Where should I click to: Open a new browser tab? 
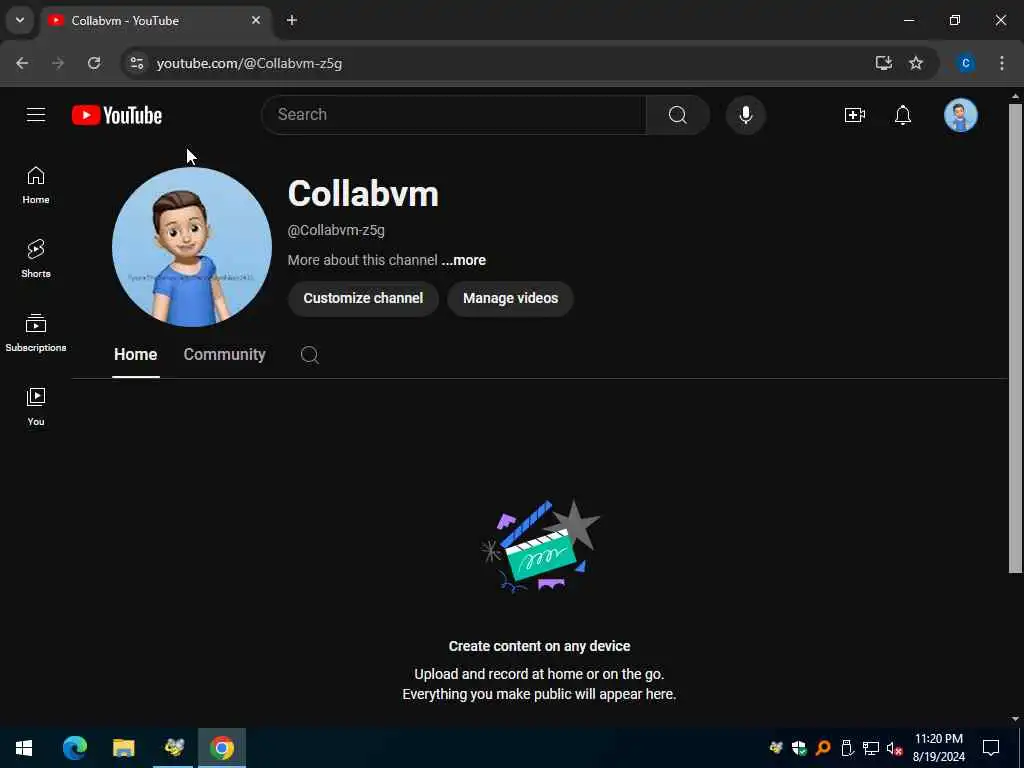tap(292, 20)
